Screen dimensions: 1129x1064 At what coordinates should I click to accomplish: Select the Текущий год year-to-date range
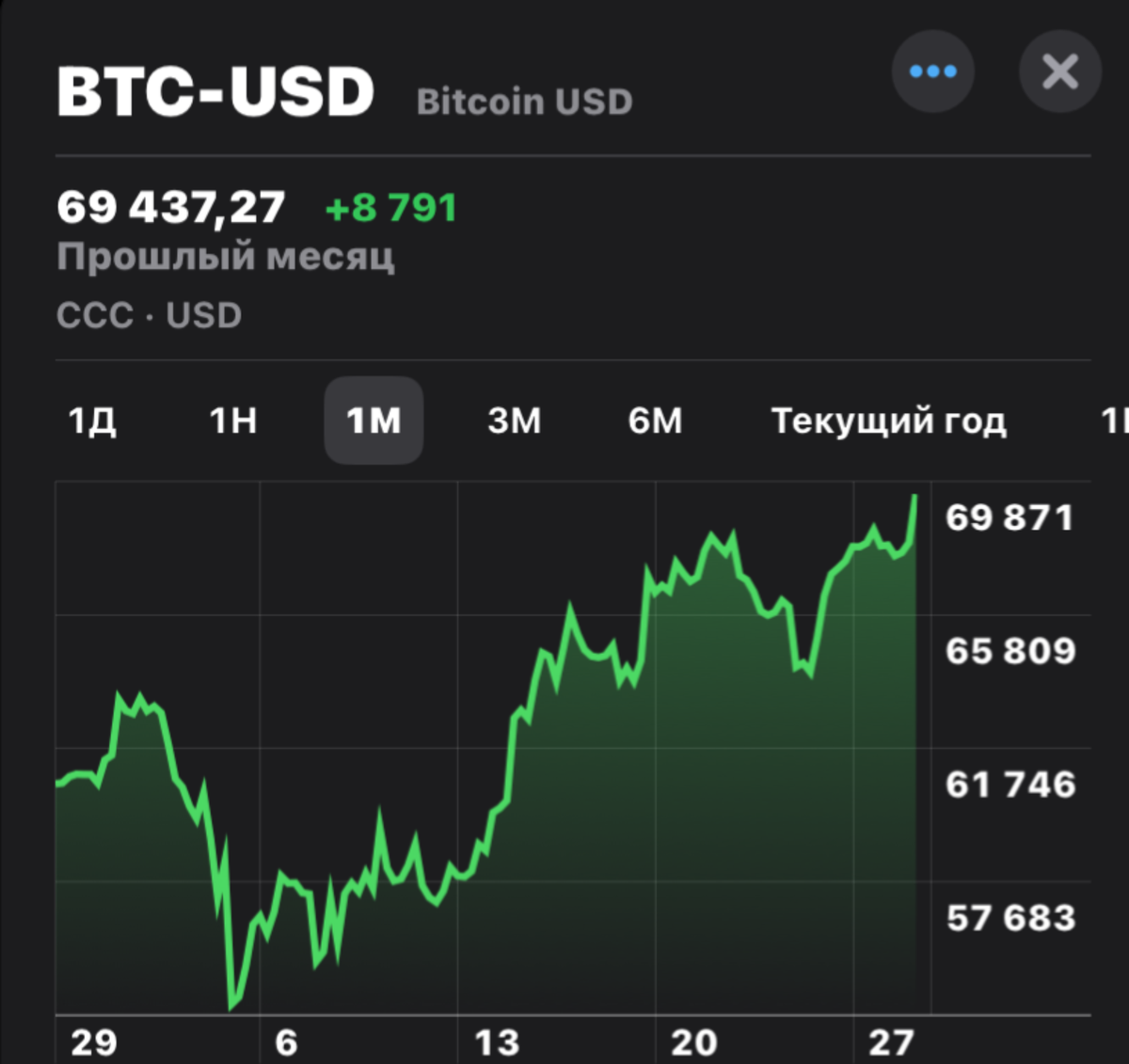(890, 421)
